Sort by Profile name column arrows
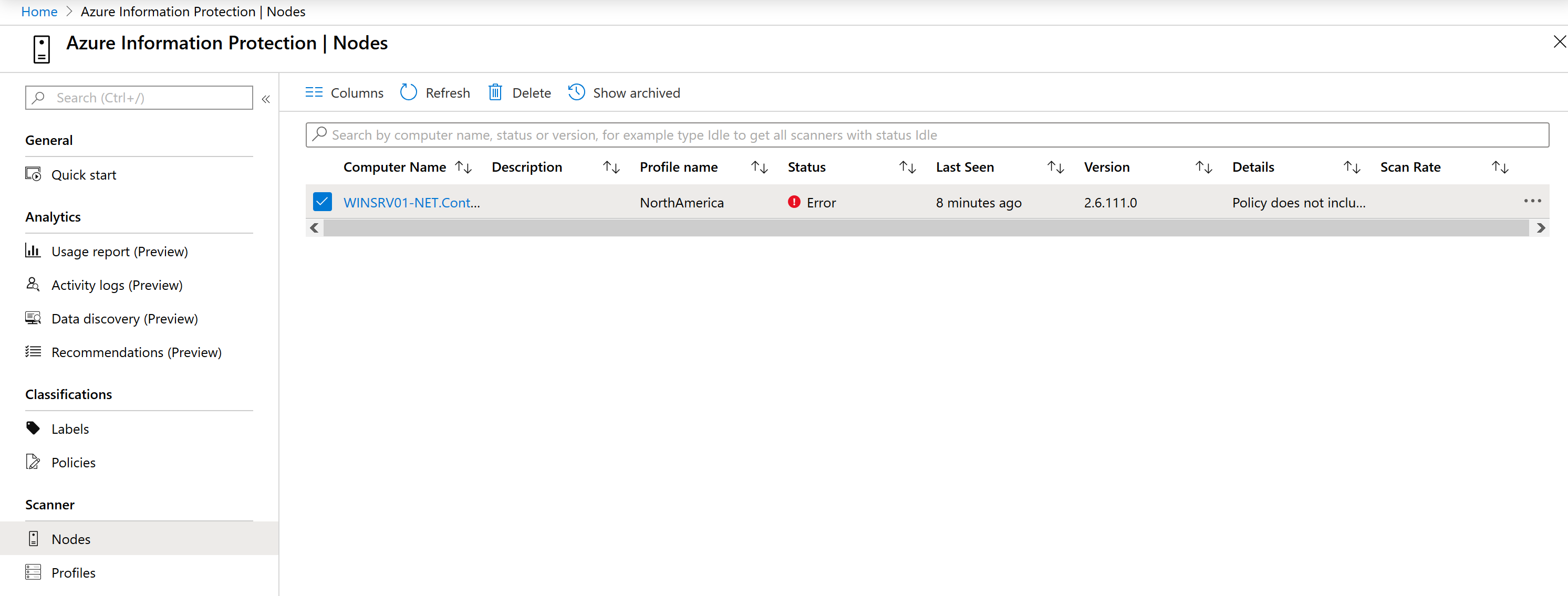The image size is (1568, 596). click(760, 167)
